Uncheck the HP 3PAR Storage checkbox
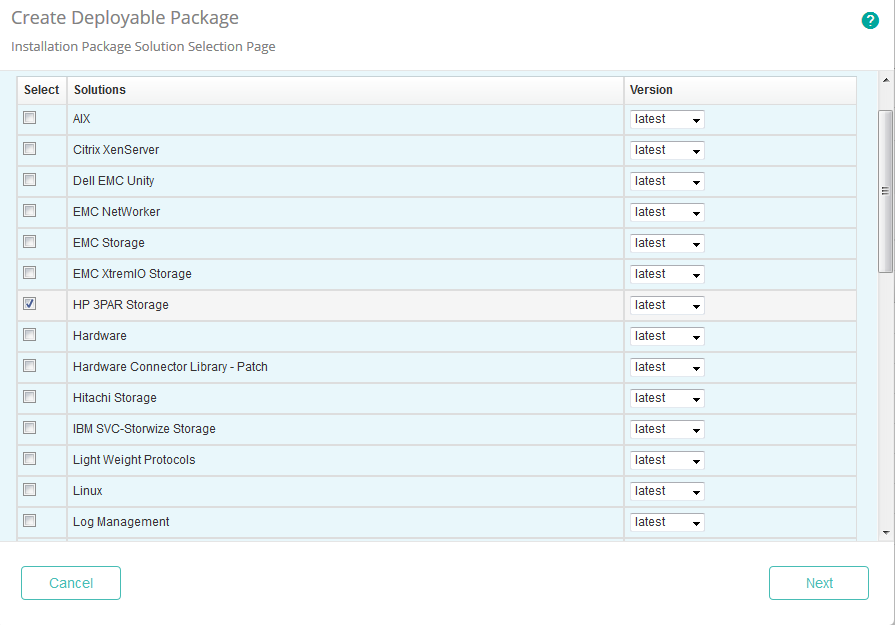 point(30,304)
